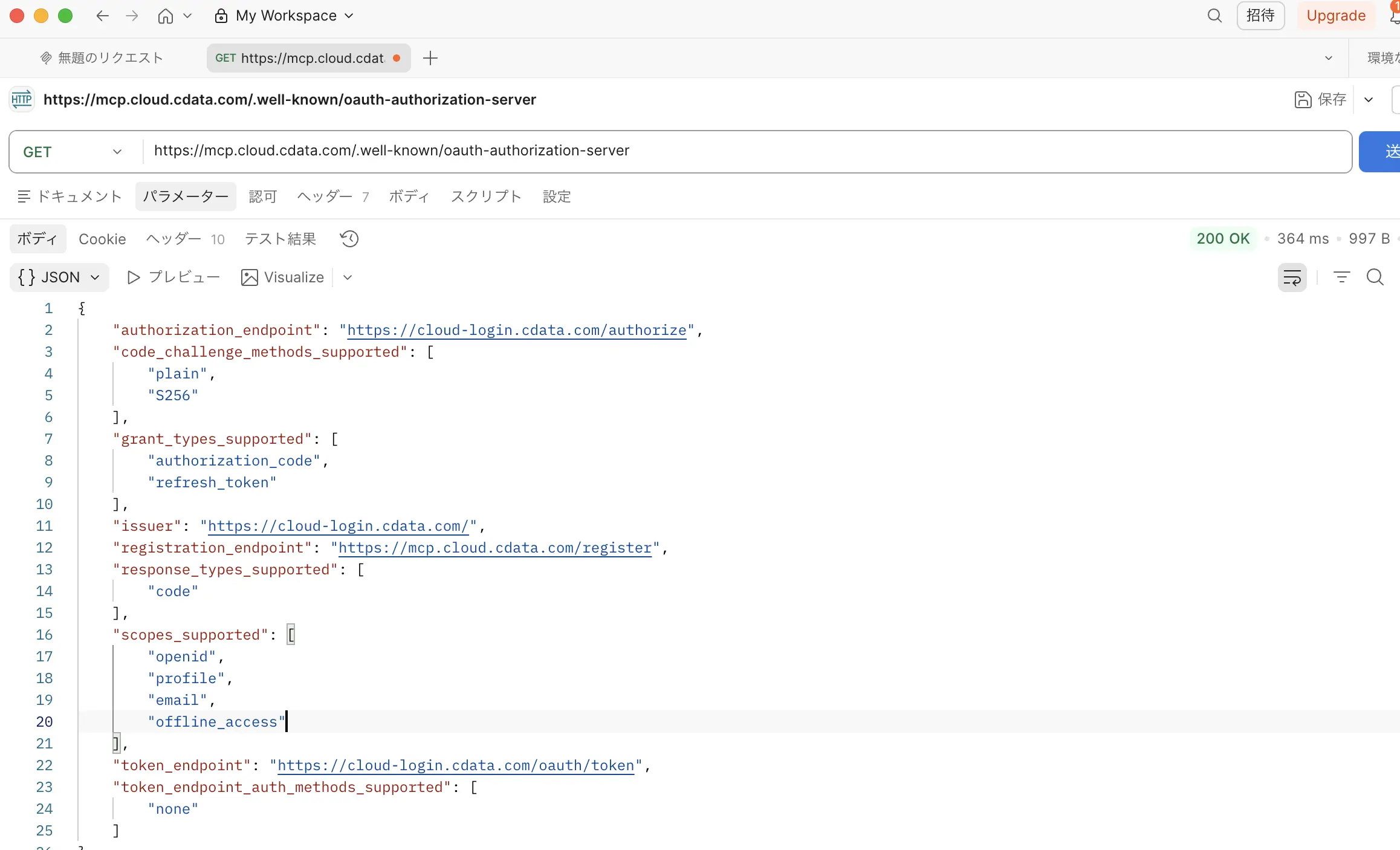The width and height of the screenshot is (1400, 850).
Task: Open the GET method dropdown
Action: point(73,152)
